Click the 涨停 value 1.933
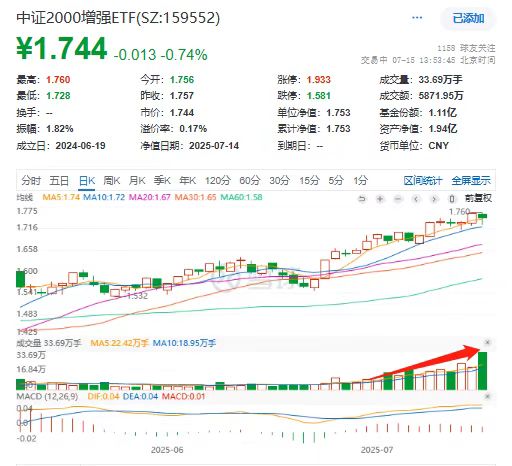Screen dimensions: 512x466 [x=319, y=80]
